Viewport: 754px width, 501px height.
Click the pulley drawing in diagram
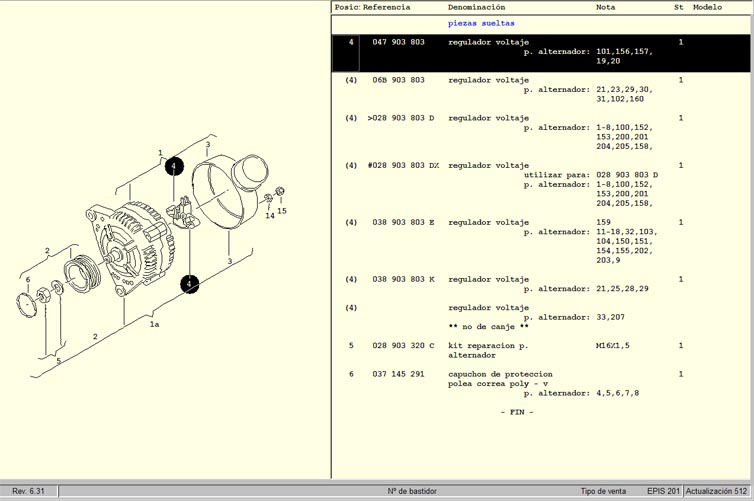[83, 274]
